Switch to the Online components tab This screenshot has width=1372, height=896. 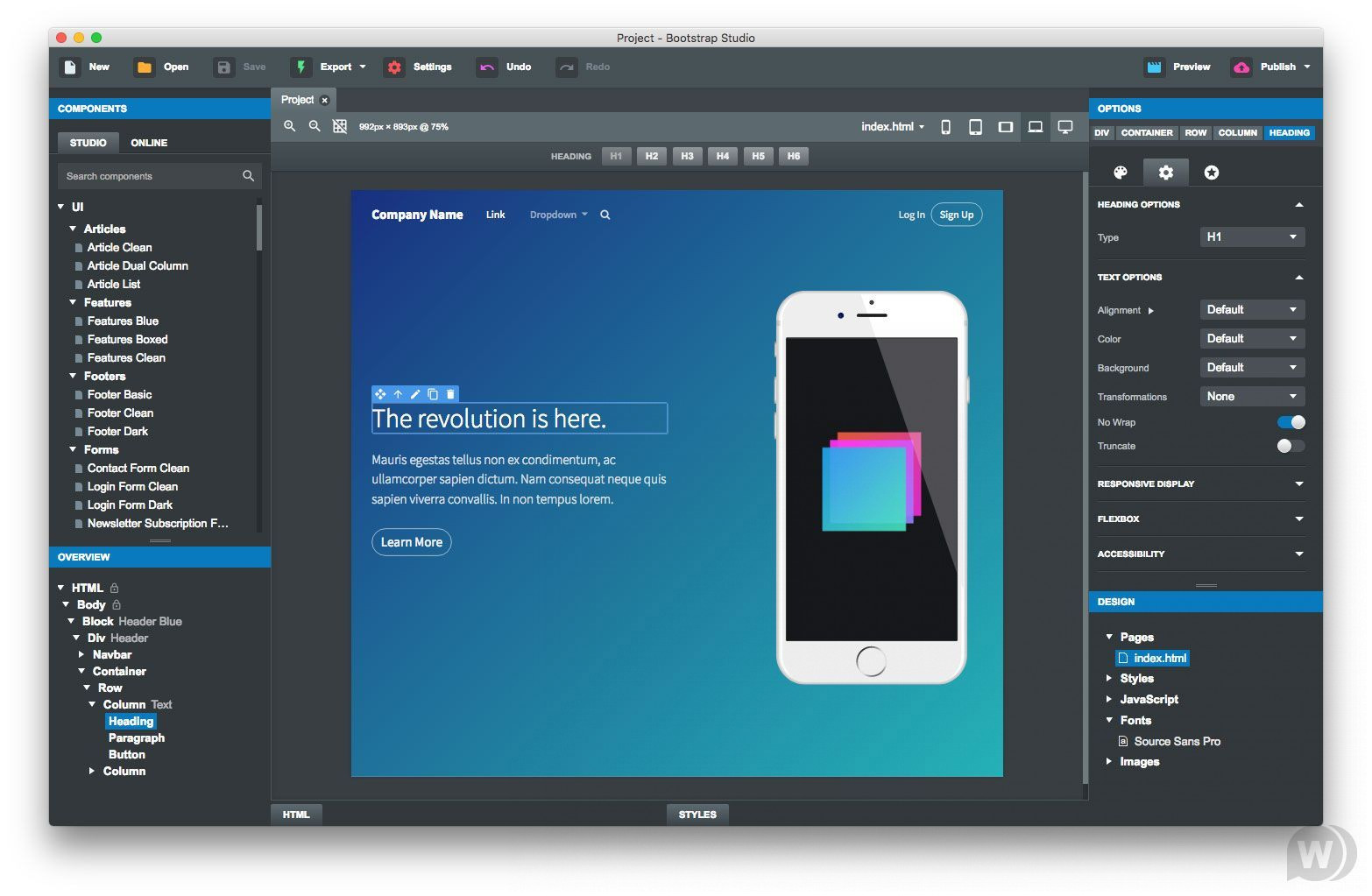click(149, 143)
